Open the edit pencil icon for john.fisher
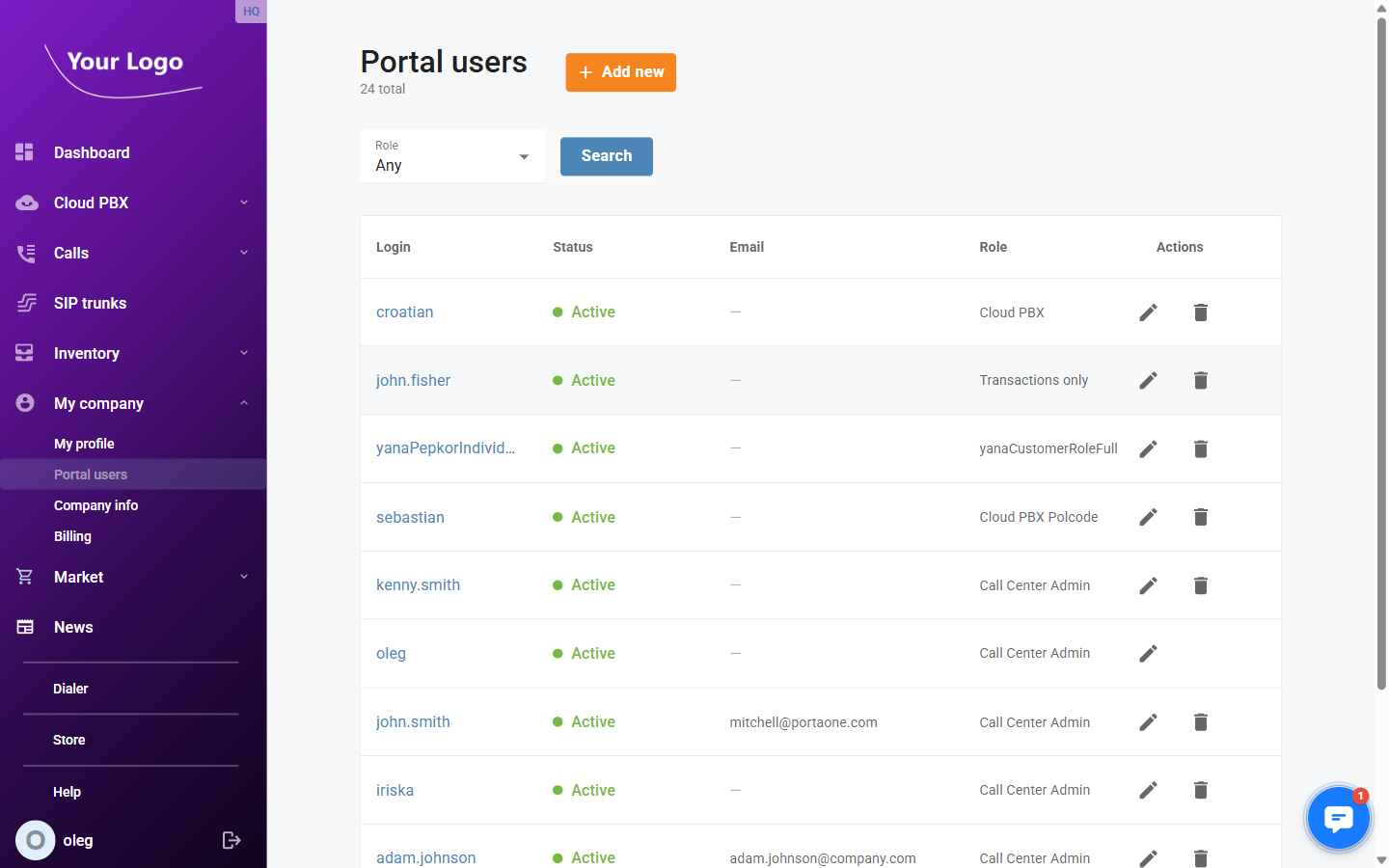 1148,380
